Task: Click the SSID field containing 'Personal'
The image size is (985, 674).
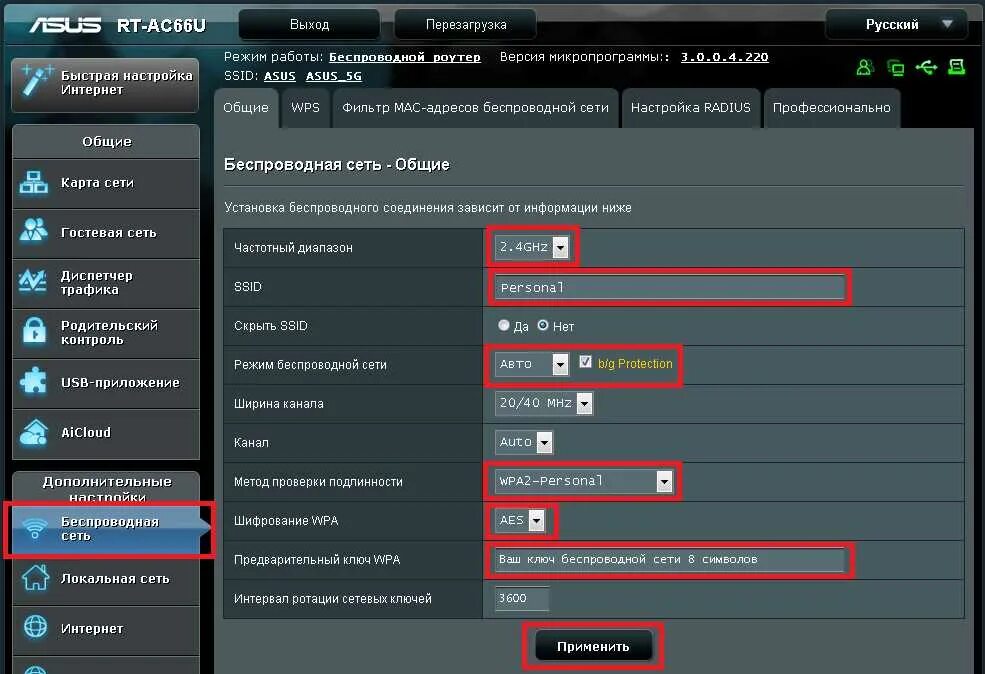Action: tap(670, 287)
